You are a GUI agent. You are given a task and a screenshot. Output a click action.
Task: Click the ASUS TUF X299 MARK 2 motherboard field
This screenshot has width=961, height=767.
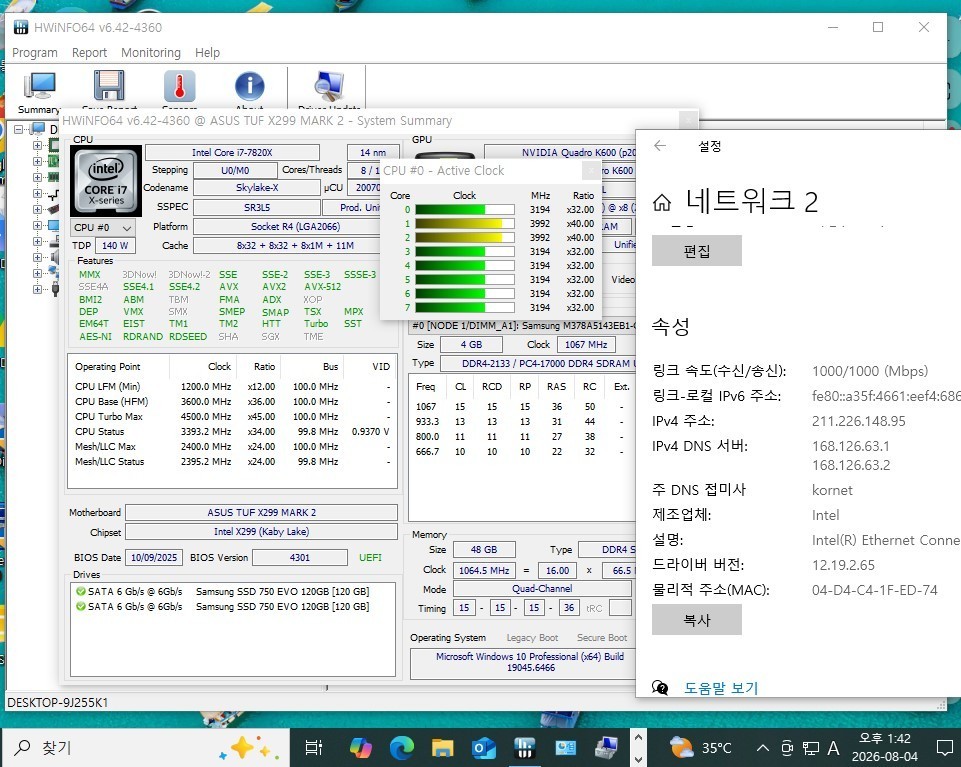262,513
